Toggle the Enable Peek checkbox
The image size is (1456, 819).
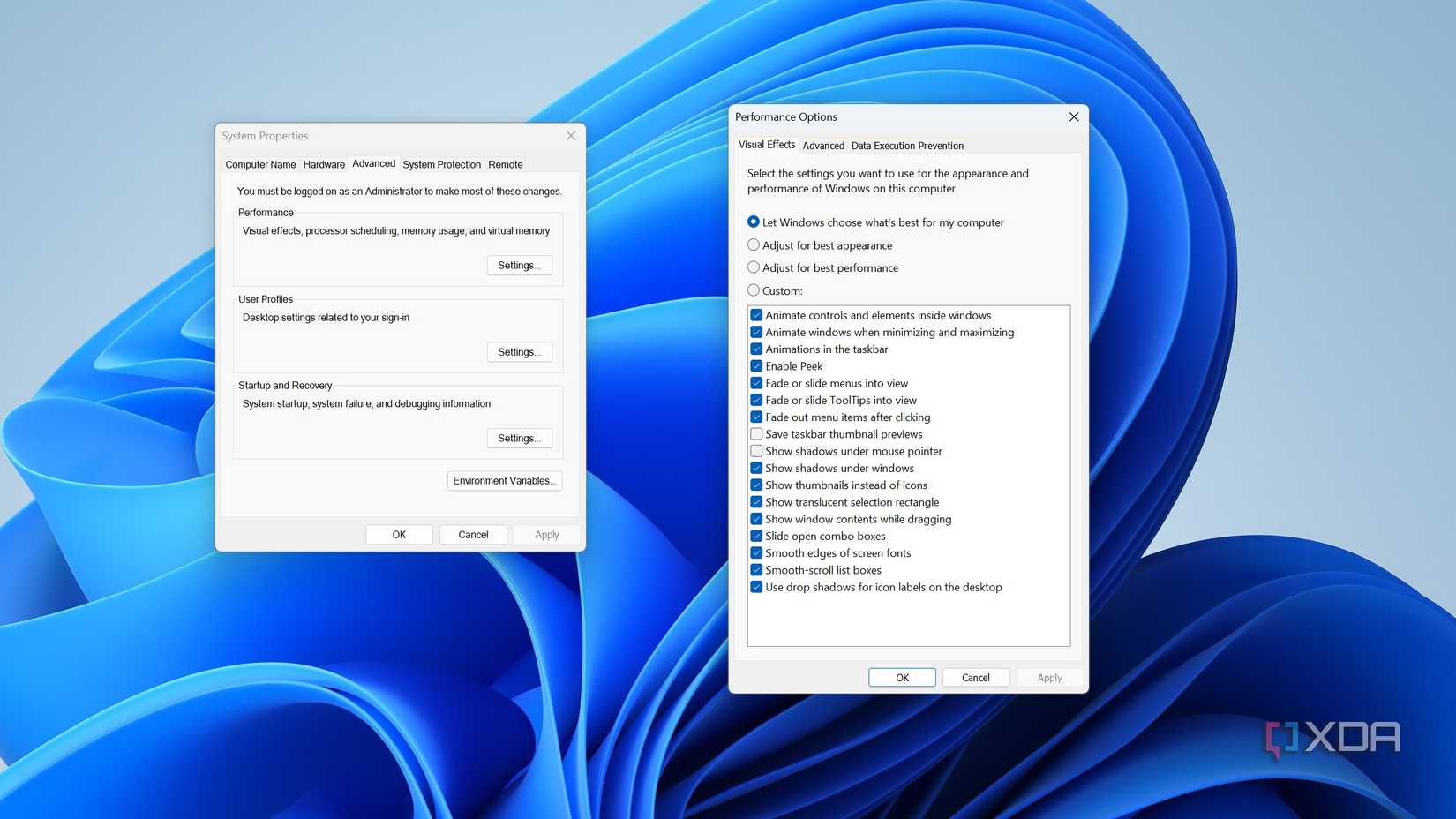pos(756,366)
